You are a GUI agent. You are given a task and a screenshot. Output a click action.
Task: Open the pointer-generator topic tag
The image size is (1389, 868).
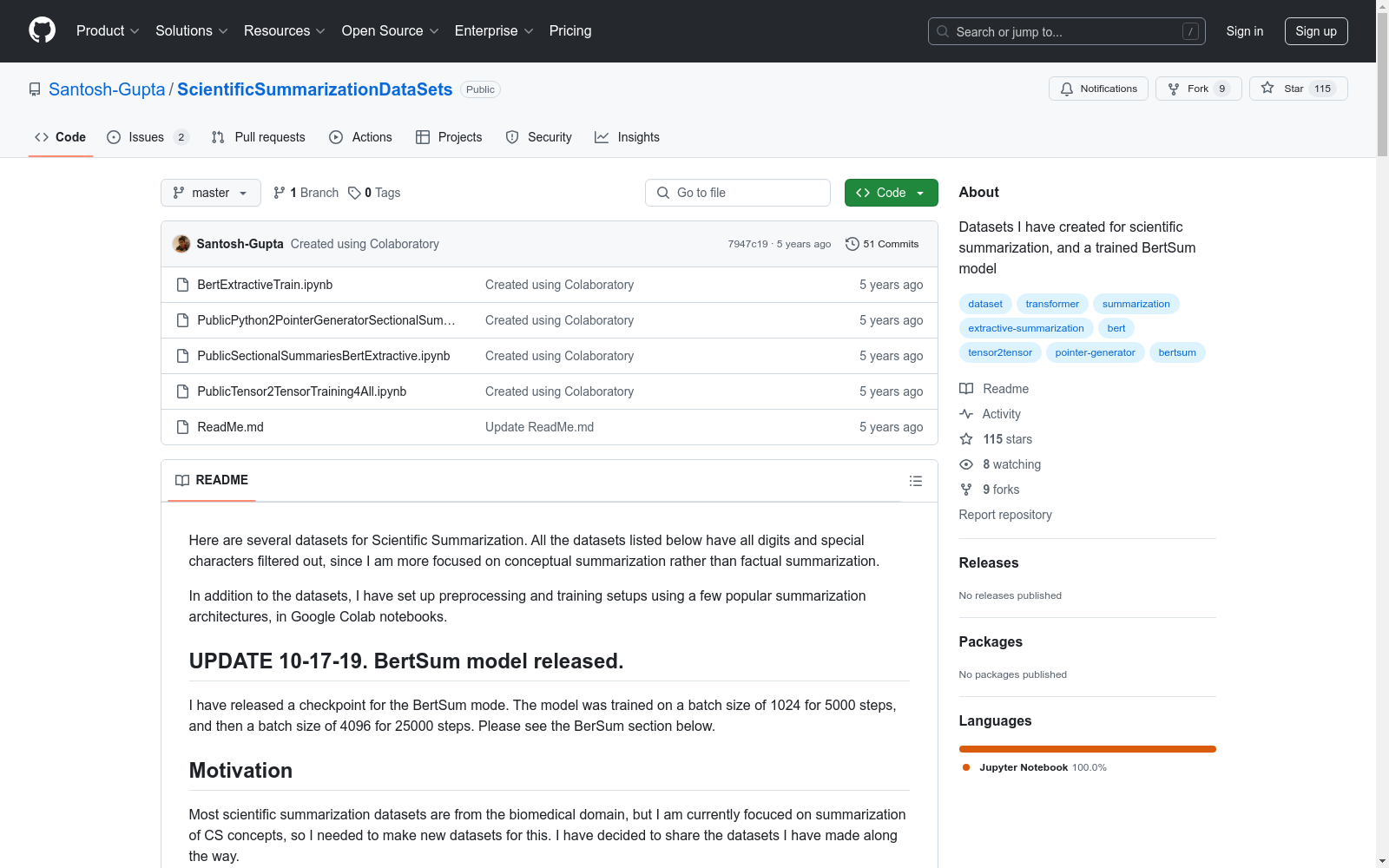[x=1095, y=352]
